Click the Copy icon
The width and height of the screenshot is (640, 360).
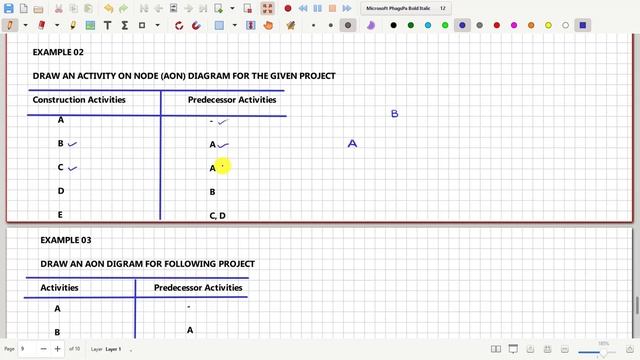coord(73,8)
